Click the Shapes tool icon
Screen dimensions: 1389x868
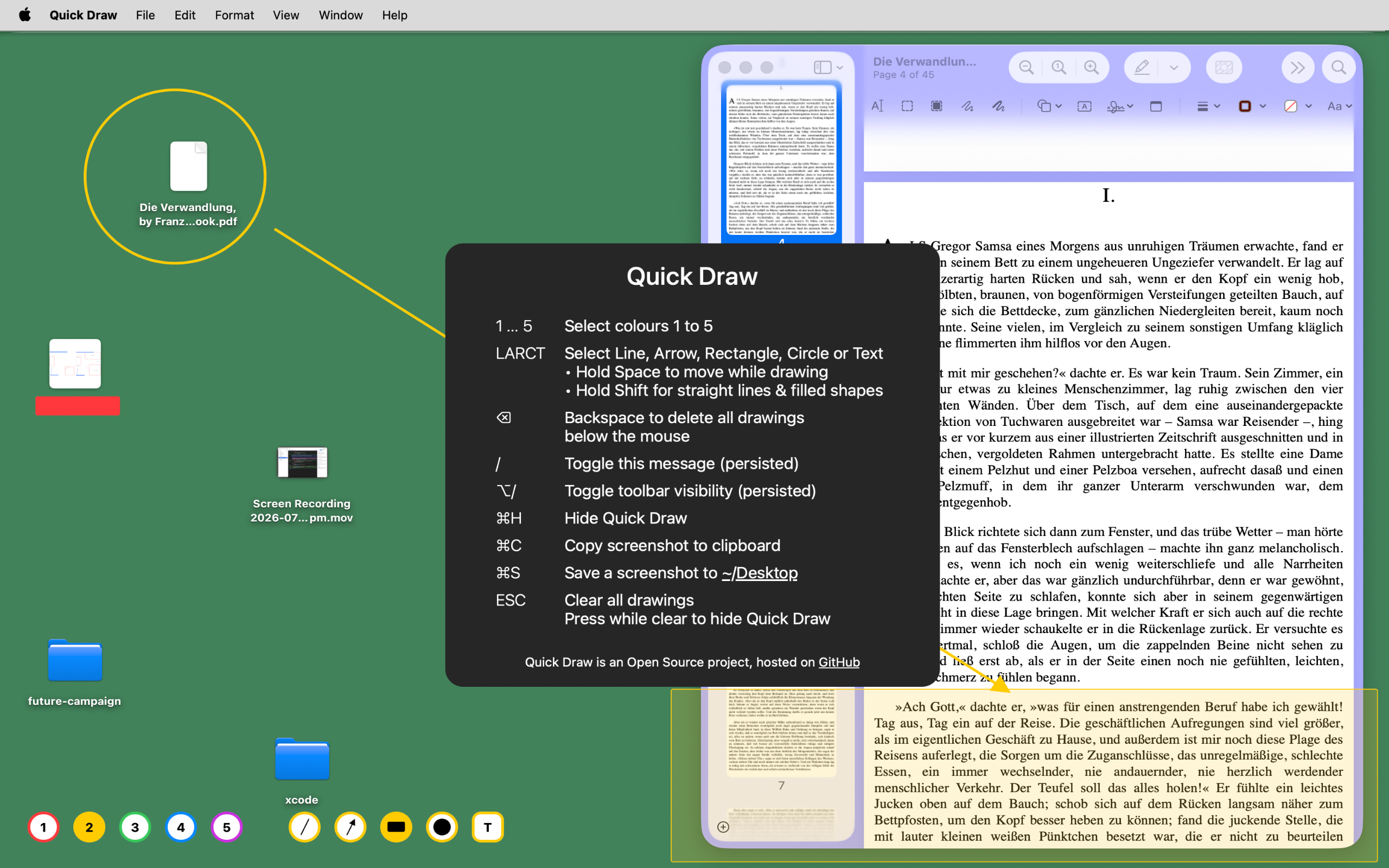(1044, 106)
